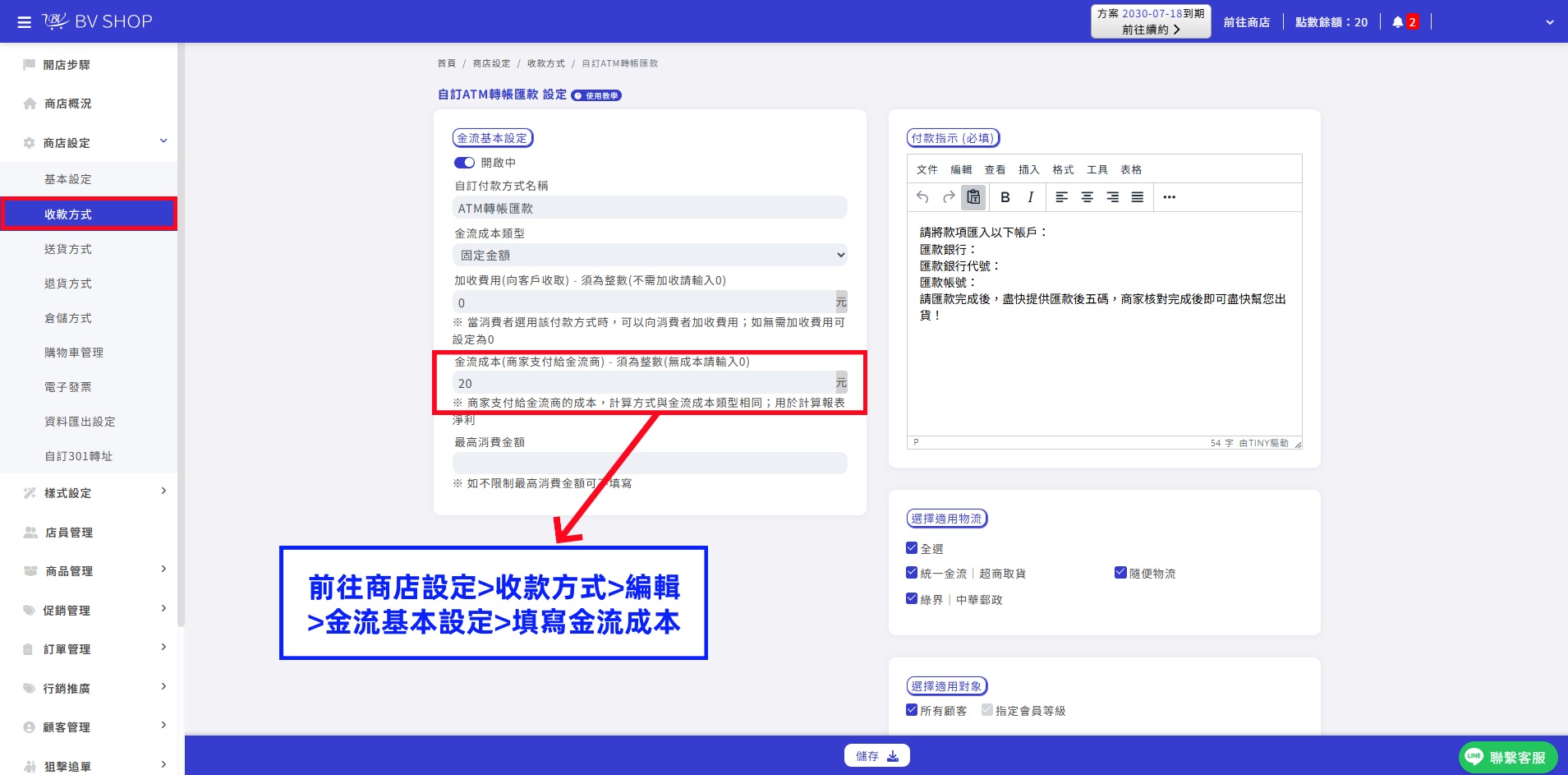1568x775 pixels.
Task: Uncheck 綠界 中華郵政 checkbox
Action: point(912,599)
